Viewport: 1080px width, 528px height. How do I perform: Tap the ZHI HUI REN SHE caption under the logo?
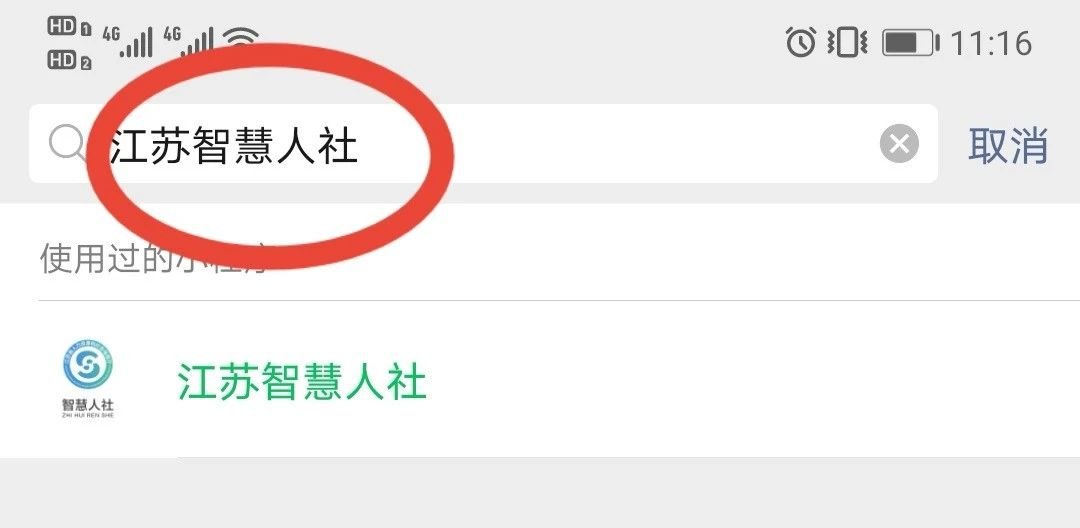[x=87, y=415]
